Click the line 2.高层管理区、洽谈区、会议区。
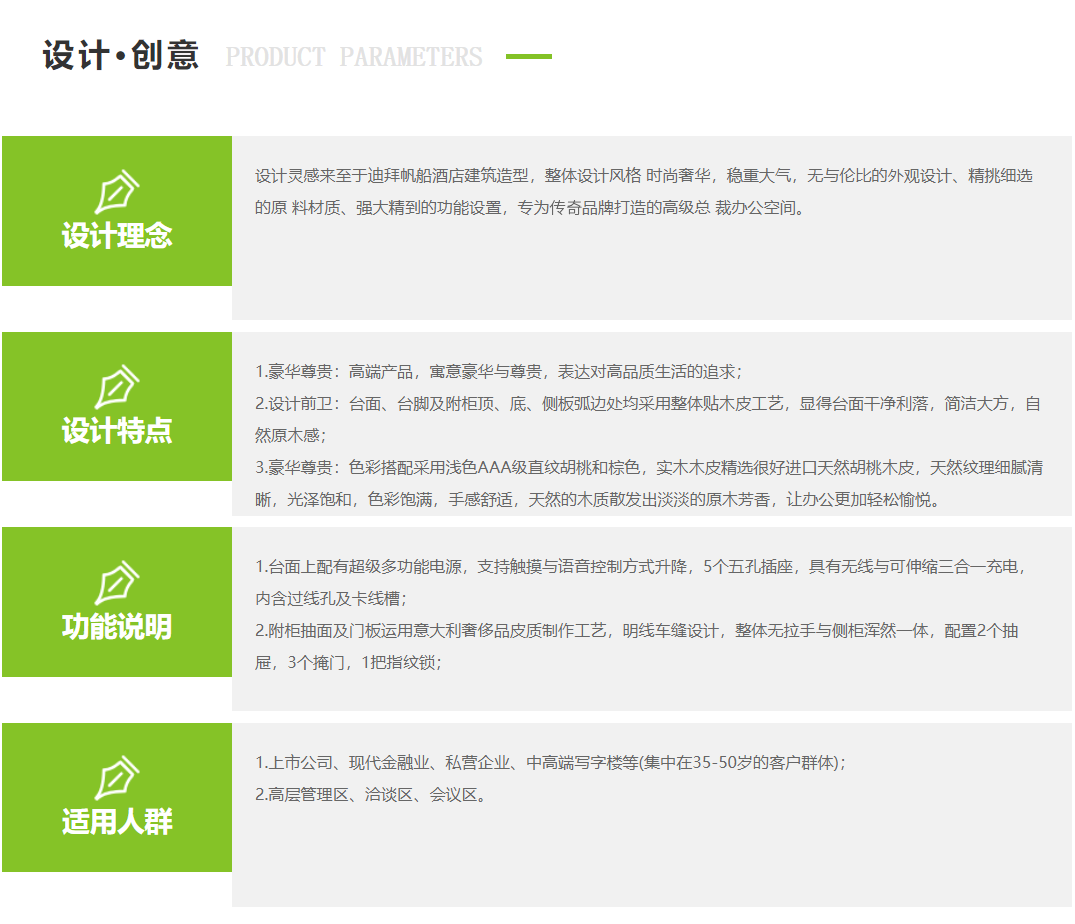Viewport: 1075px width, 924px height. tap(371, 794)
